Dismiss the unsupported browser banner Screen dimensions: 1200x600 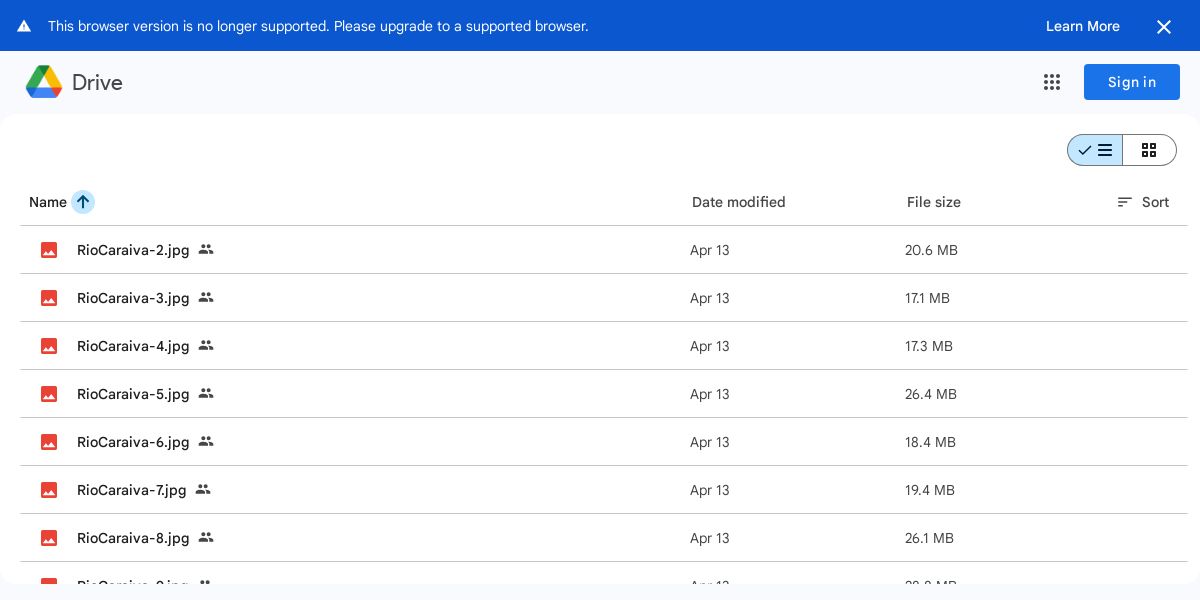1163,27
